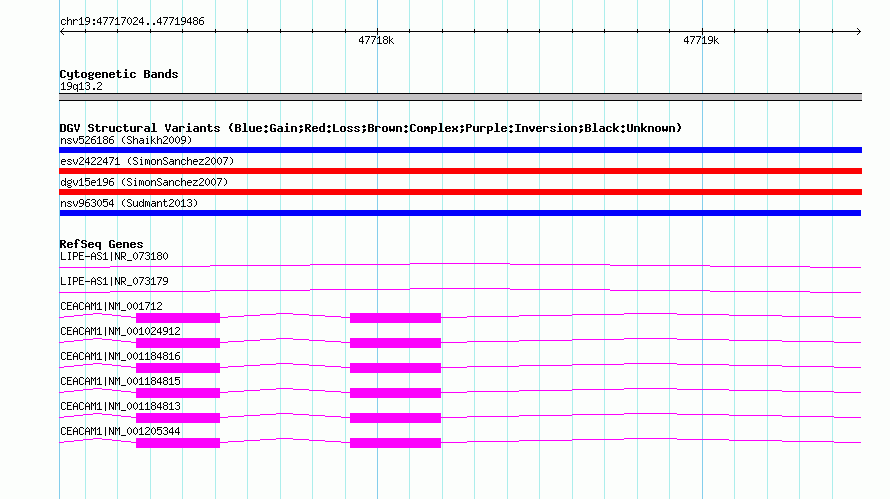Viewport: 890px width, 499px height.
Task: Open the CEACAM1|NM_001205344 transcript label
Action: (x=120, y=431)
